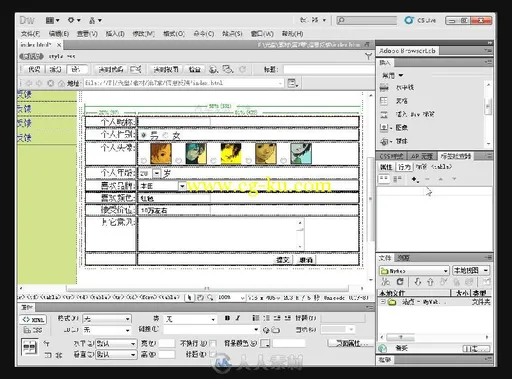Select the Hand tool in status bar
Image resolution: width=512 pixels, height=379 pixels.
[200, 297]
